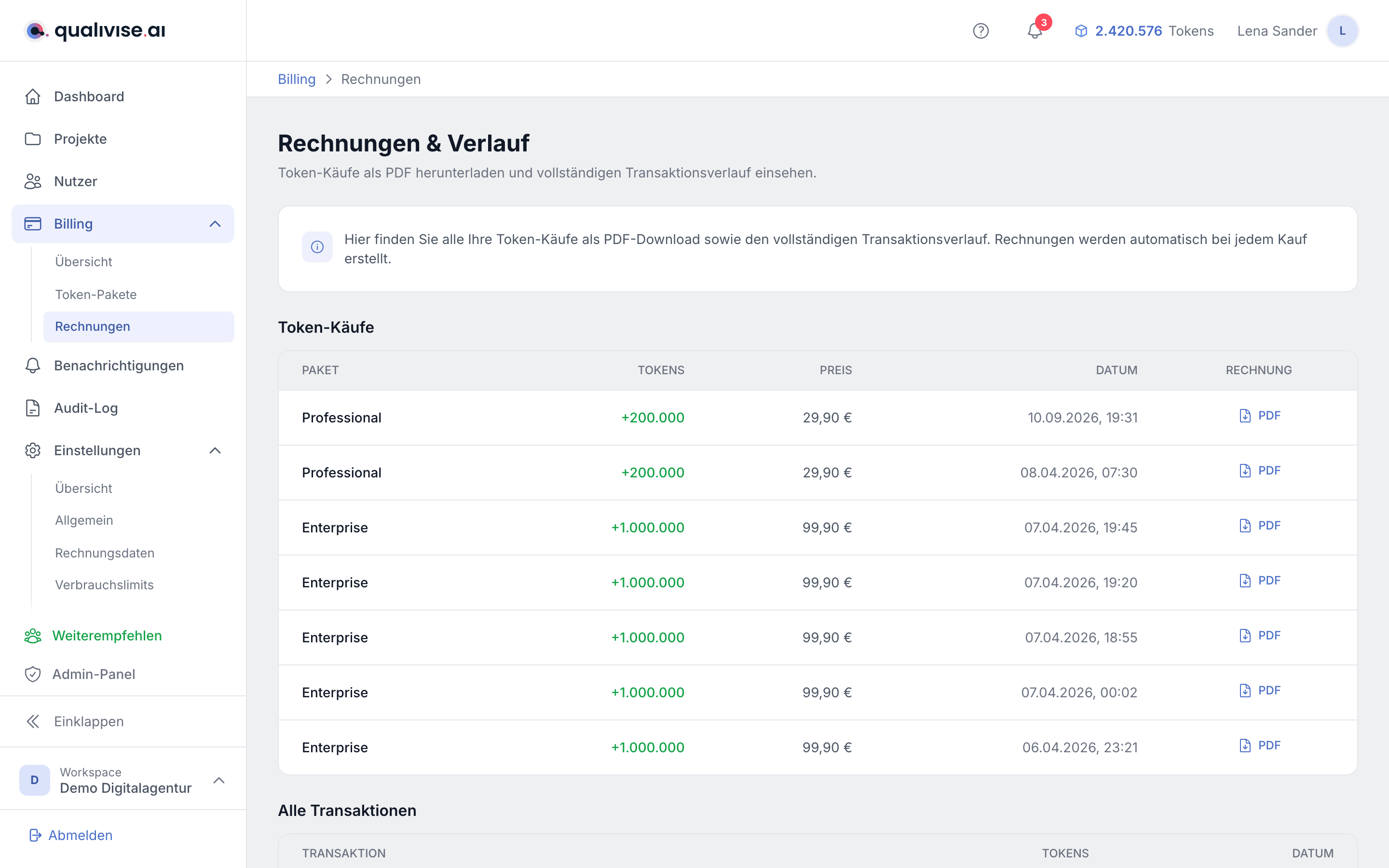Click the token cube icon in header

[1081, 31]
